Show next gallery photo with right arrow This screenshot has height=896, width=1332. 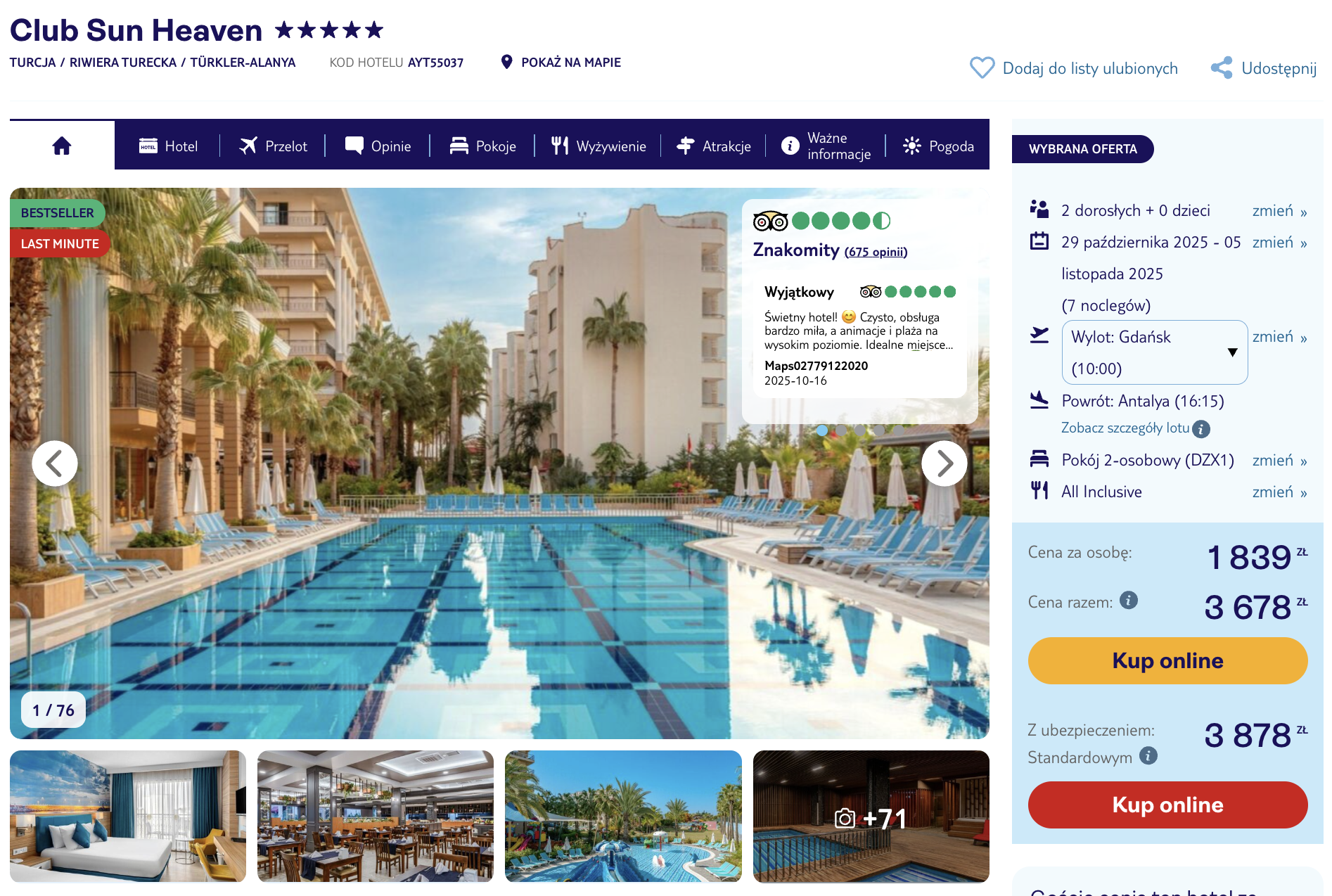click(944, 463)
